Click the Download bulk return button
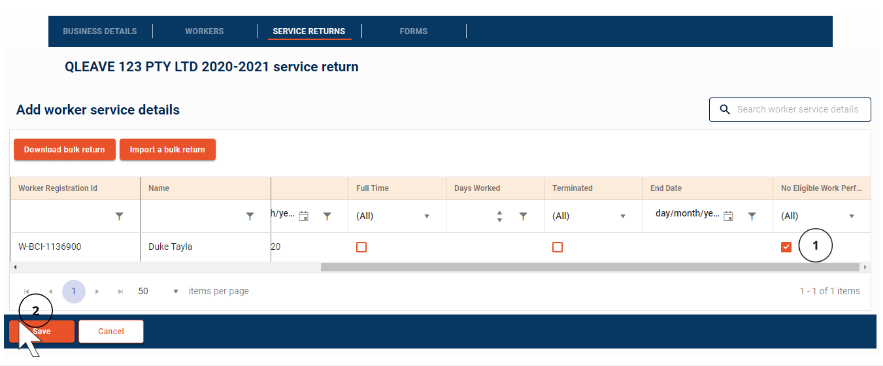This screenshot has height=366, width=883. tap(64, 150)
